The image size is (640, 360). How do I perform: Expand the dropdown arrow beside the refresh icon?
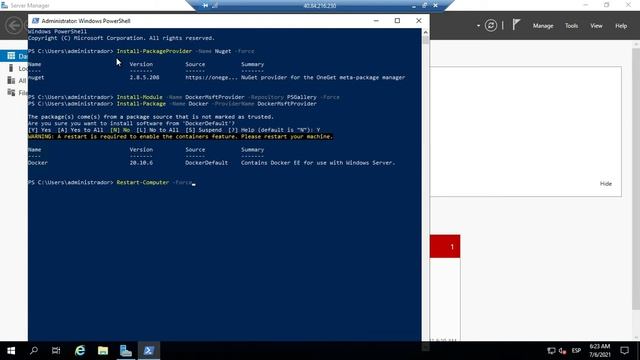(478, 26)
